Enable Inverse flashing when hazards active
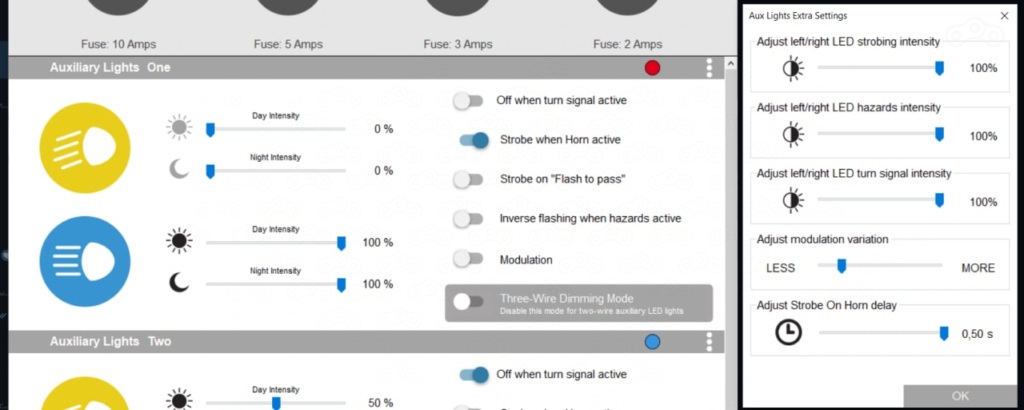This screenshot has width=1024, height=410. [x=467, y=218]
